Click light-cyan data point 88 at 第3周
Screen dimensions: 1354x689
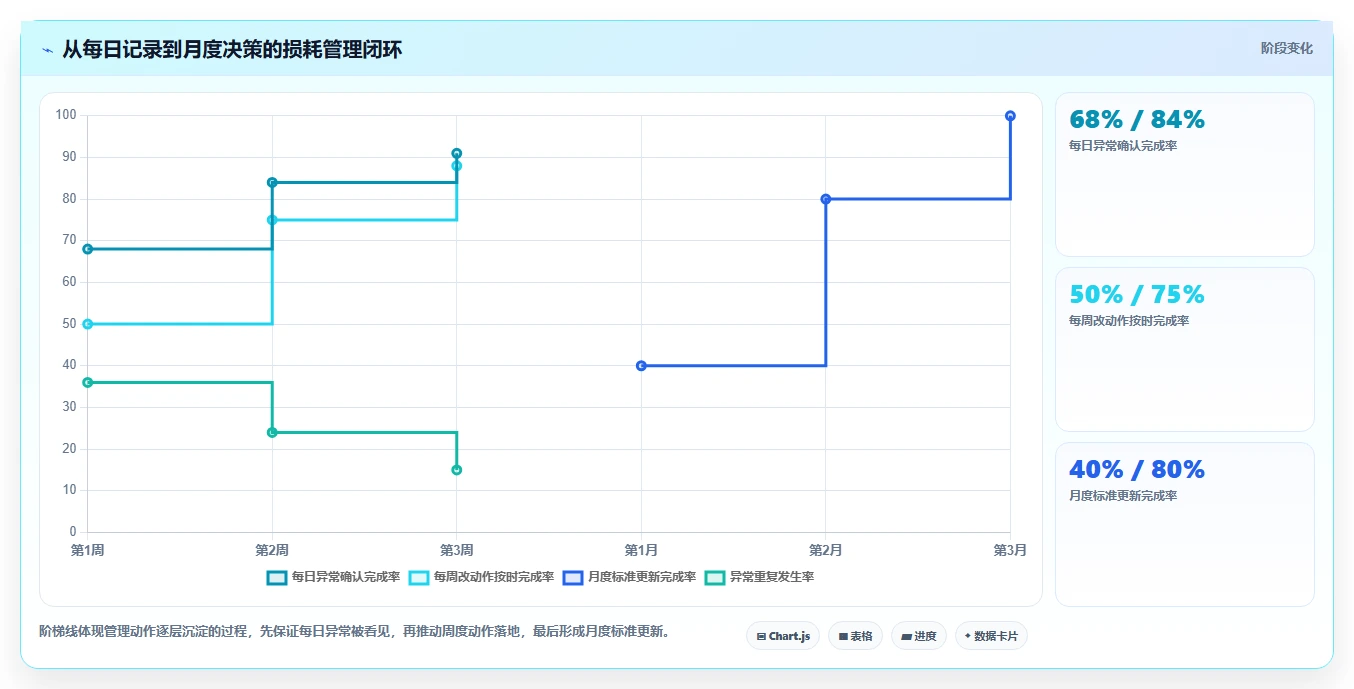point(457,166)
